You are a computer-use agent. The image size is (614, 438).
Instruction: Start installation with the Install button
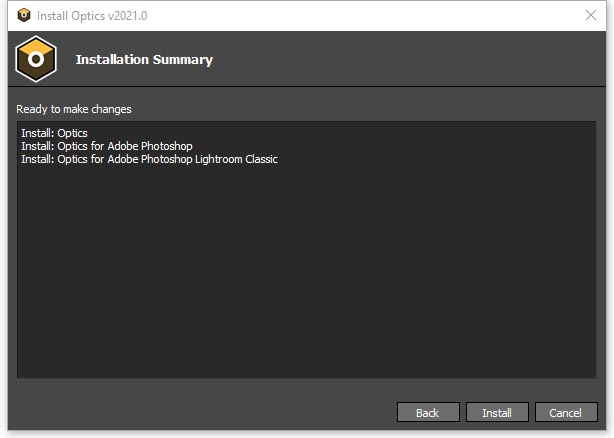click(x=497, y=412)
